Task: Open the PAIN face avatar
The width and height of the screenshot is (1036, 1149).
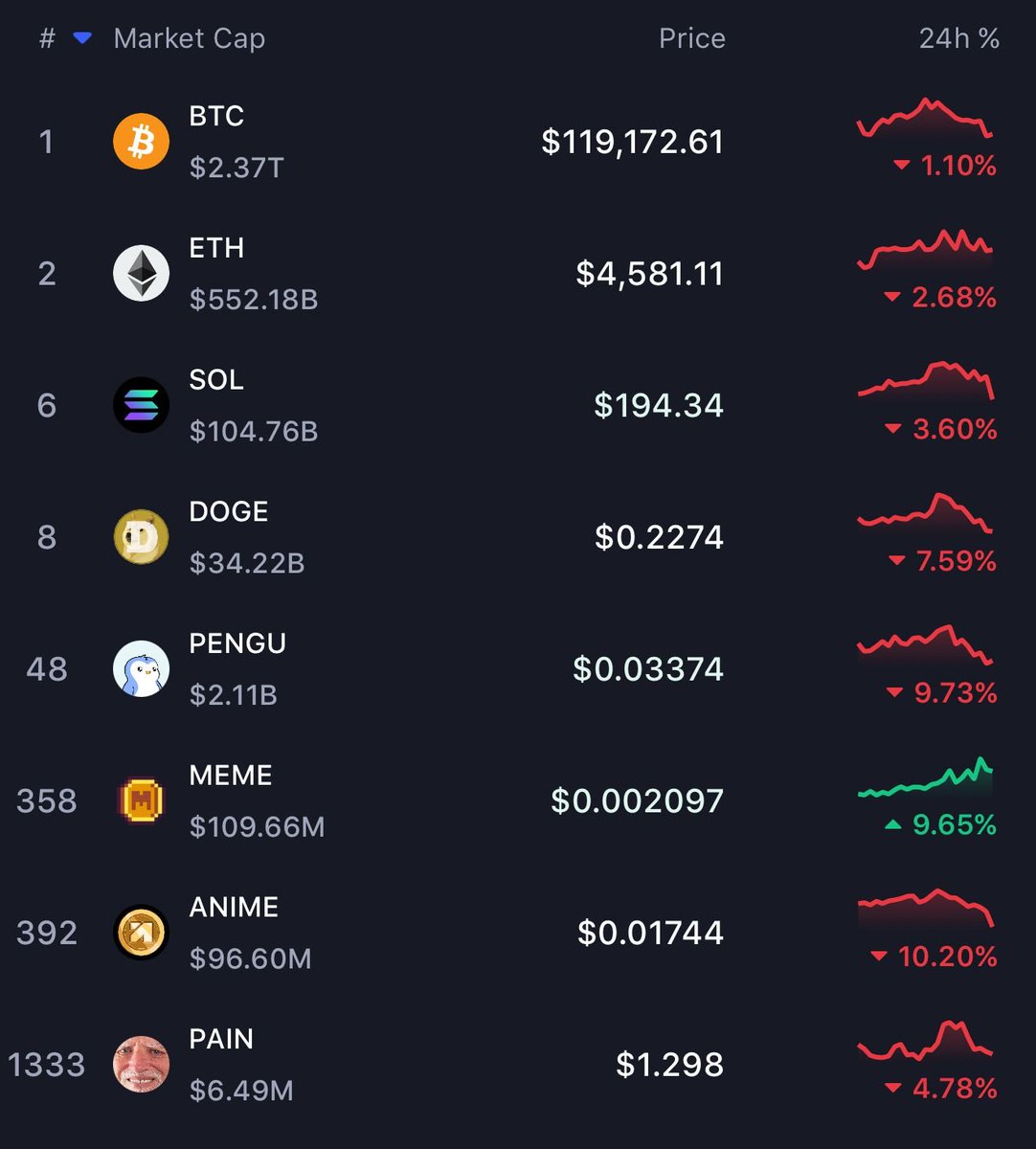Action: [x=141, y=1065]
